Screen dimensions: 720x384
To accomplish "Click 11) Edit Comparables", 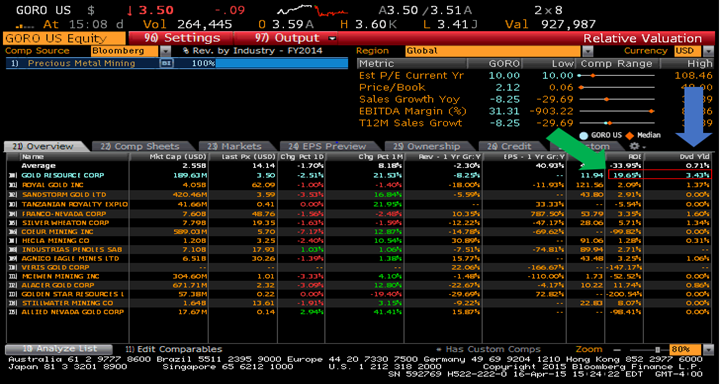I will pos(173,349).
